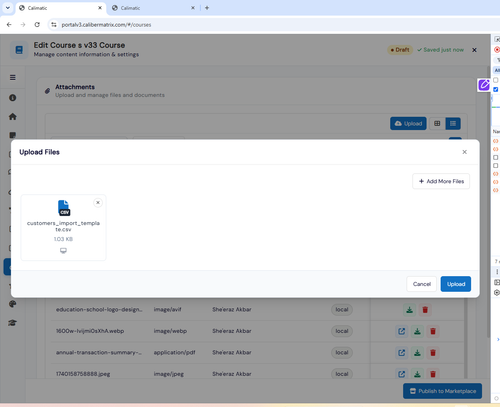The image size is (500, 407).
Task: Click the 1600w-IvijmiOsXhA.webp file name
Action: tap(90, 331)
